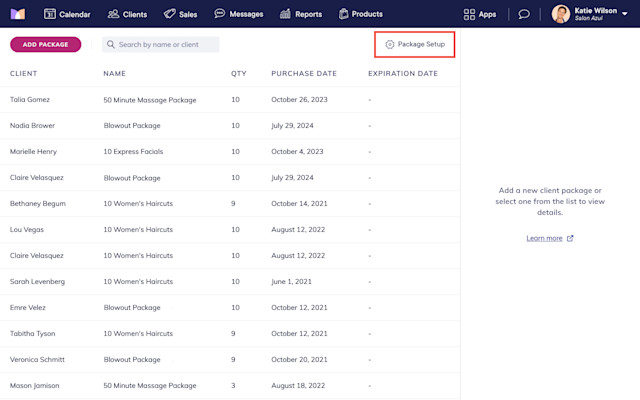Open the chat bubble icon near profile
This screenshot has height=400, width=640.
pos(524,14)
